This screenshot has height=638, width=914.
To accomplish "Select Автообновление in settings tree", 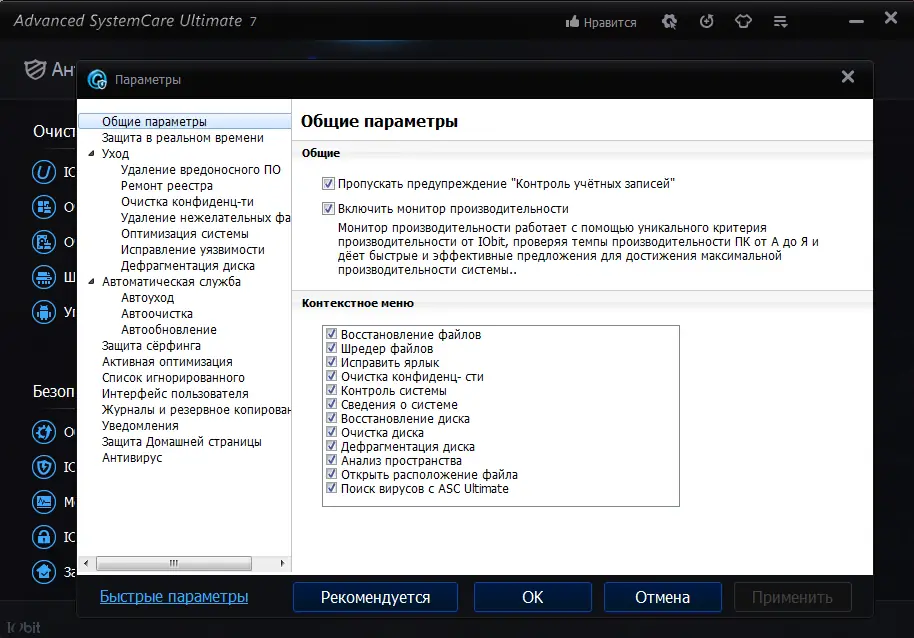I will point(168,330).
